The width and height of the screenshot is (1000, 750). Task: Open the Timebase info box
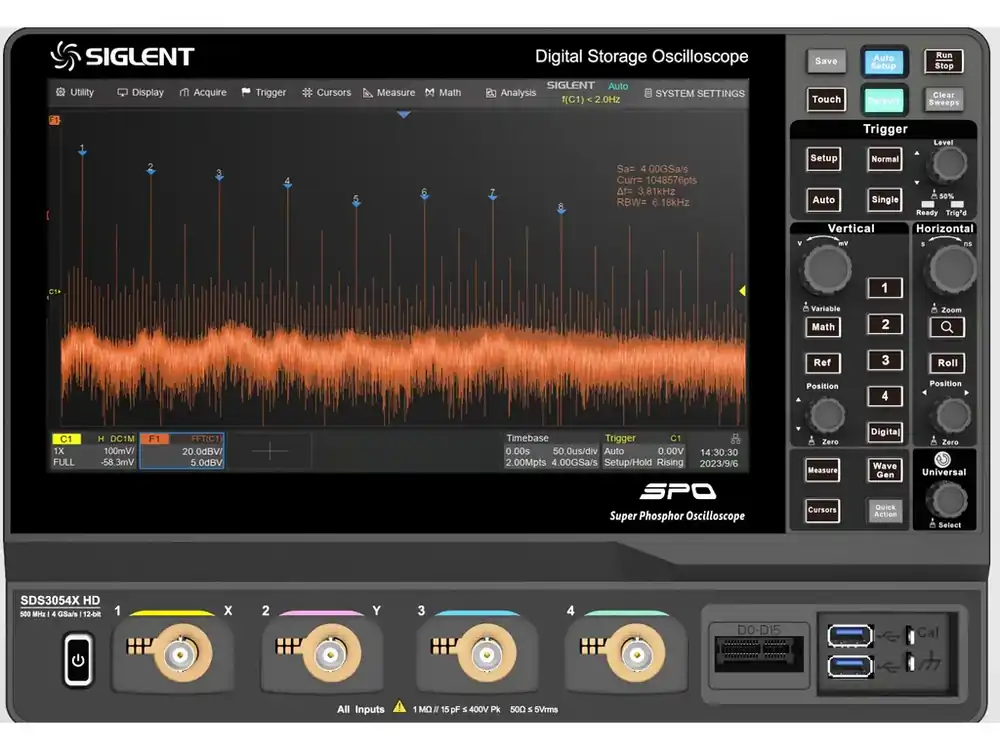551,451
